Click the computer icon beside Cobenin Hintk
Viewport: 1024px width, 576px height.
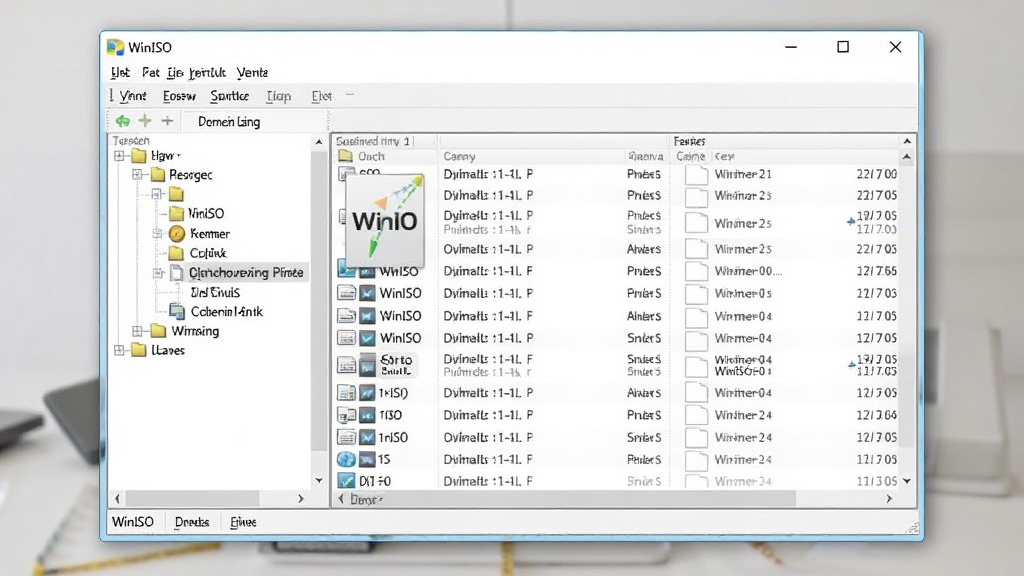click(176, 312)
